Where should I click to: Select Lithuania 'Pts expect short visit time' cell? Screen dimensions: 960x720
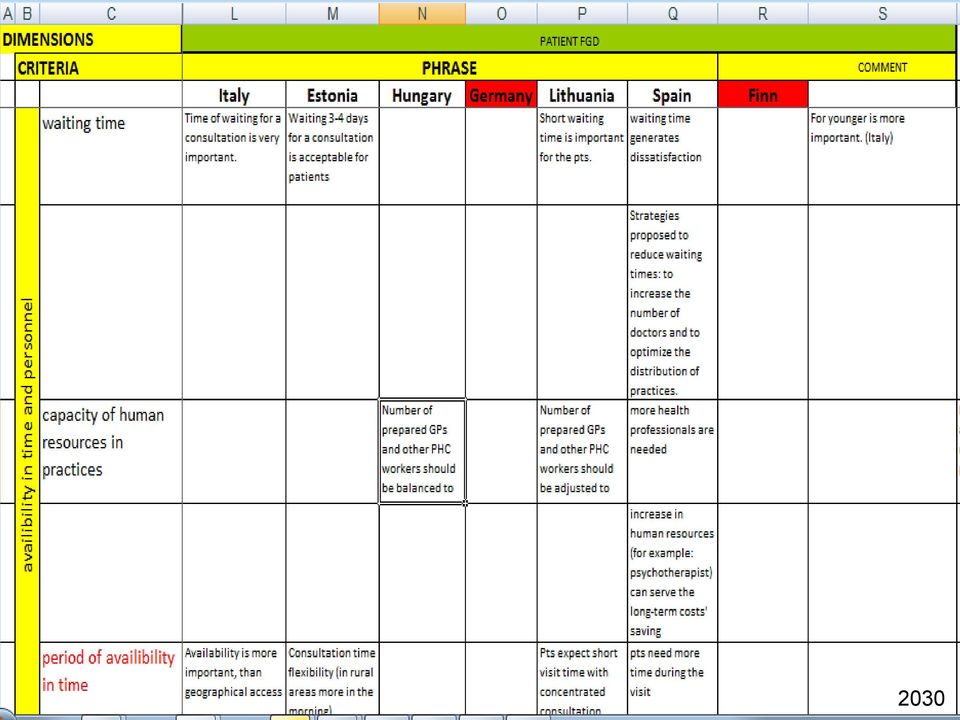pos(582,678)
